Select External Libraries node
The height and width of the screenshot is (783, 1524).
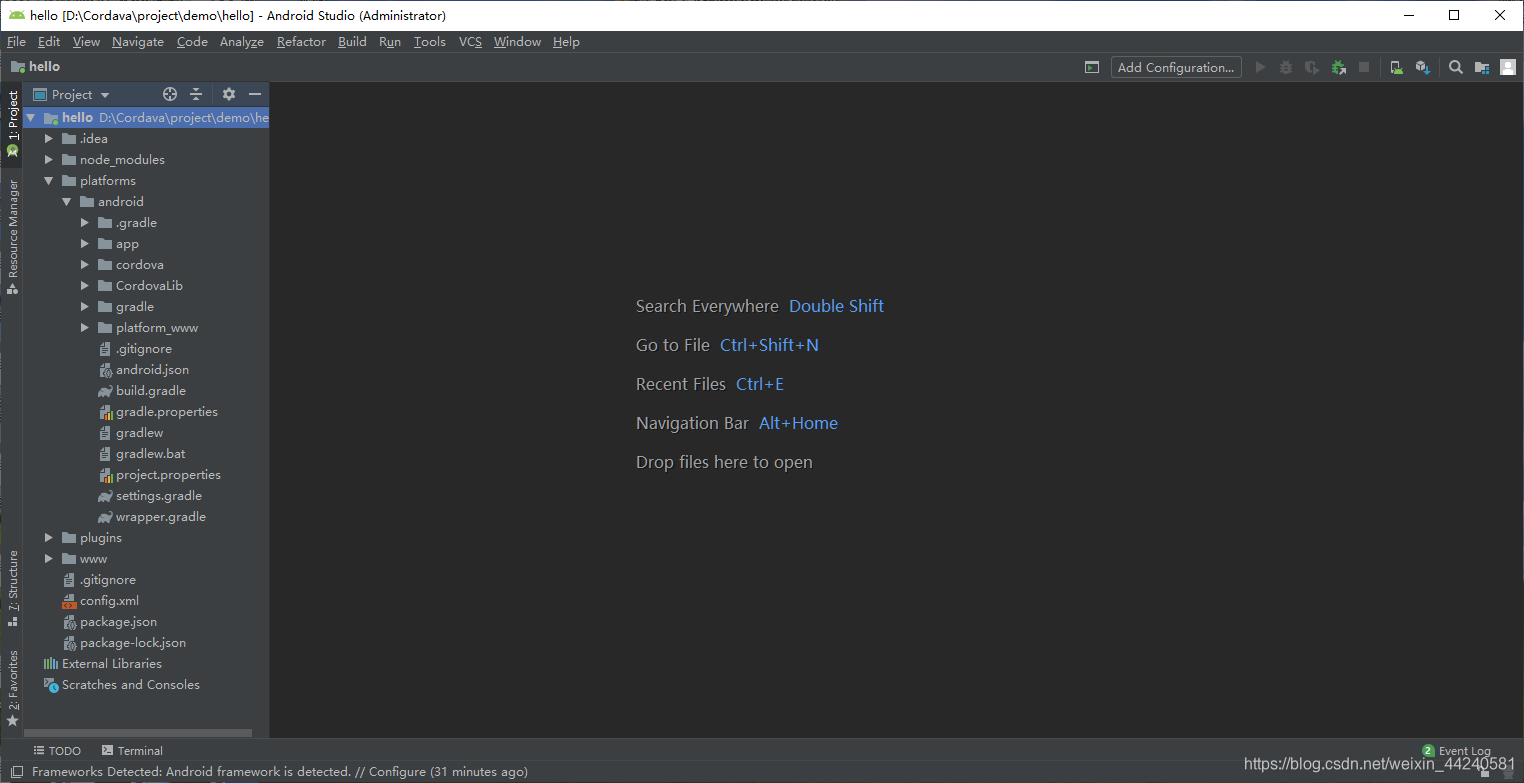[102, 663]
